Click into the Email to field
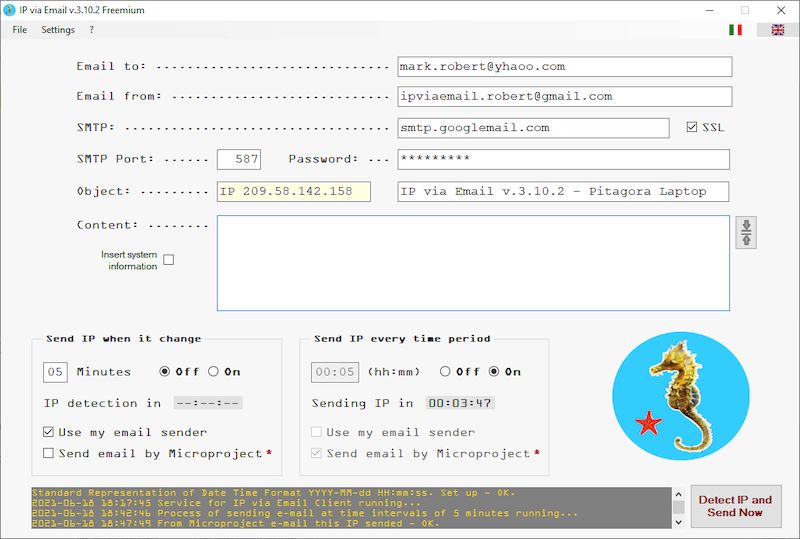Screen dimensions: 800x539 click(565, 67)
